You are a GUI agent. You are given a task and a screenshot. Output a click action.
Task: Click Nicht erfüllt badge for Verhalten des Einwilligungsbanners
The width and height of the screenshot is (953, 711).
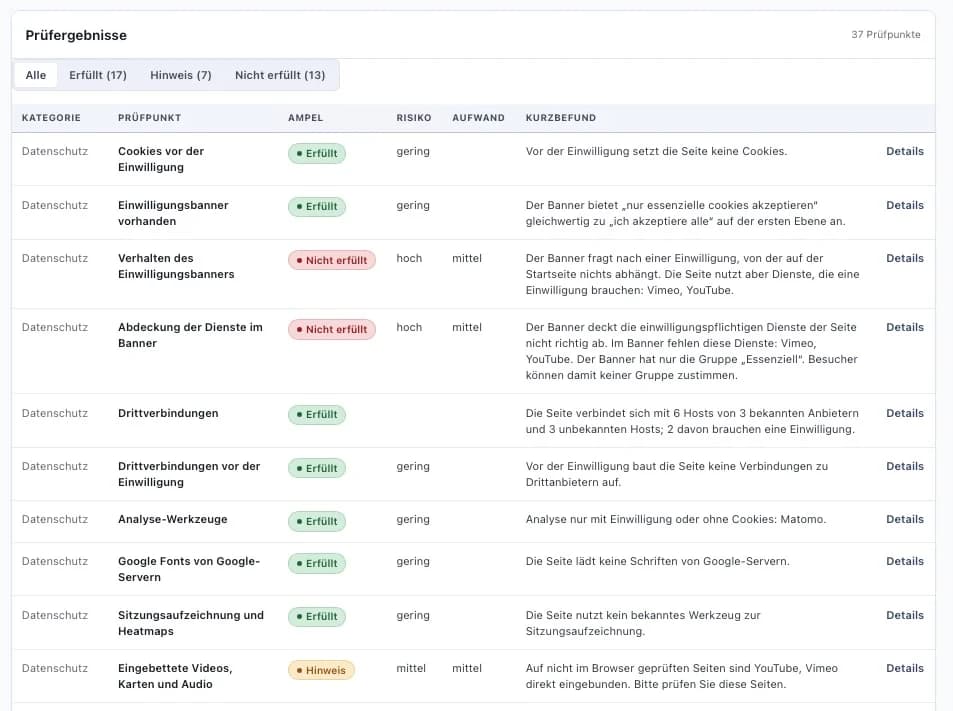click(x=332, y=260)
